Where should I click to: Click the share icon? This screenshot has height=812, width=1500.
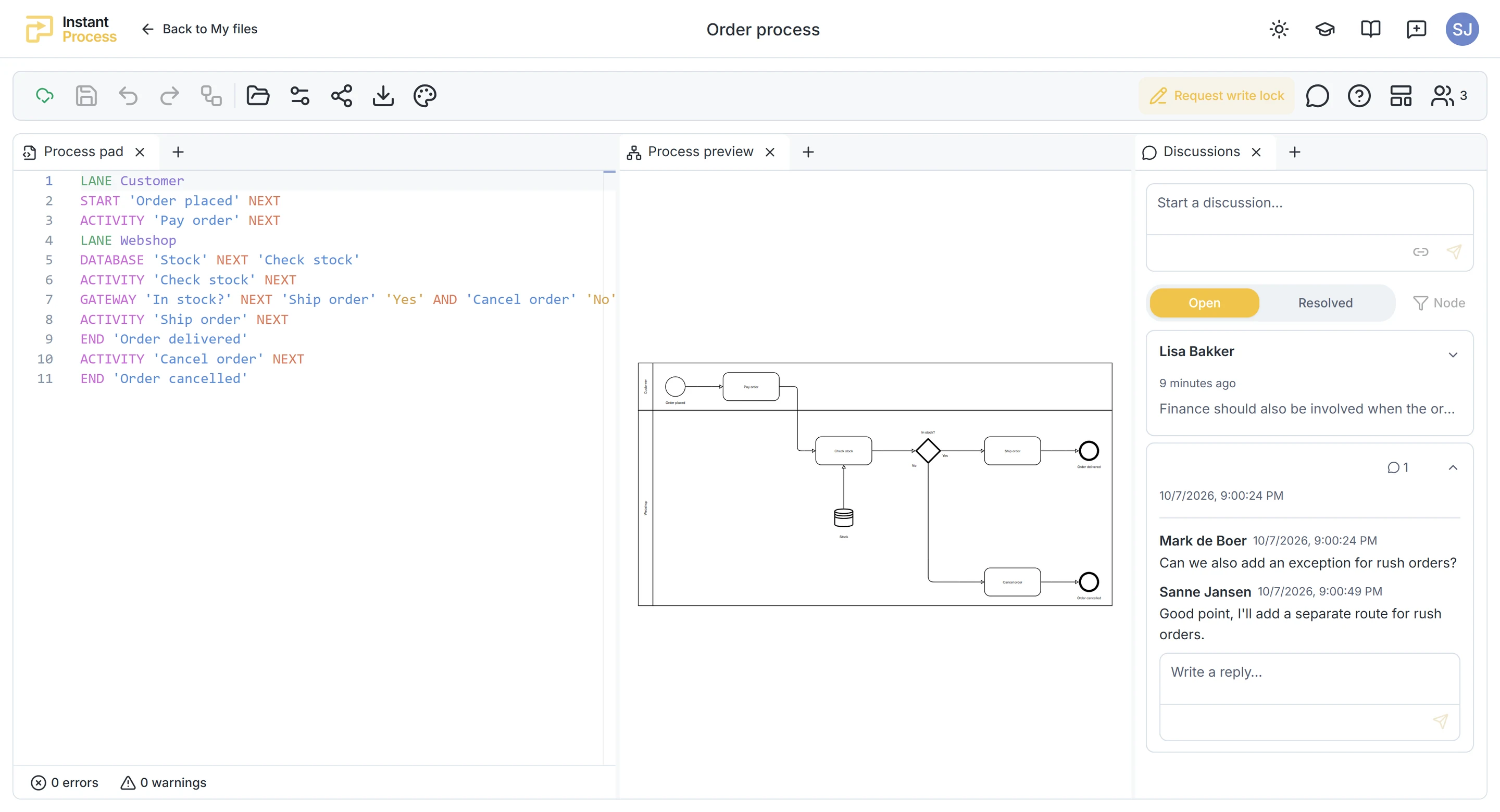[342, 95]
